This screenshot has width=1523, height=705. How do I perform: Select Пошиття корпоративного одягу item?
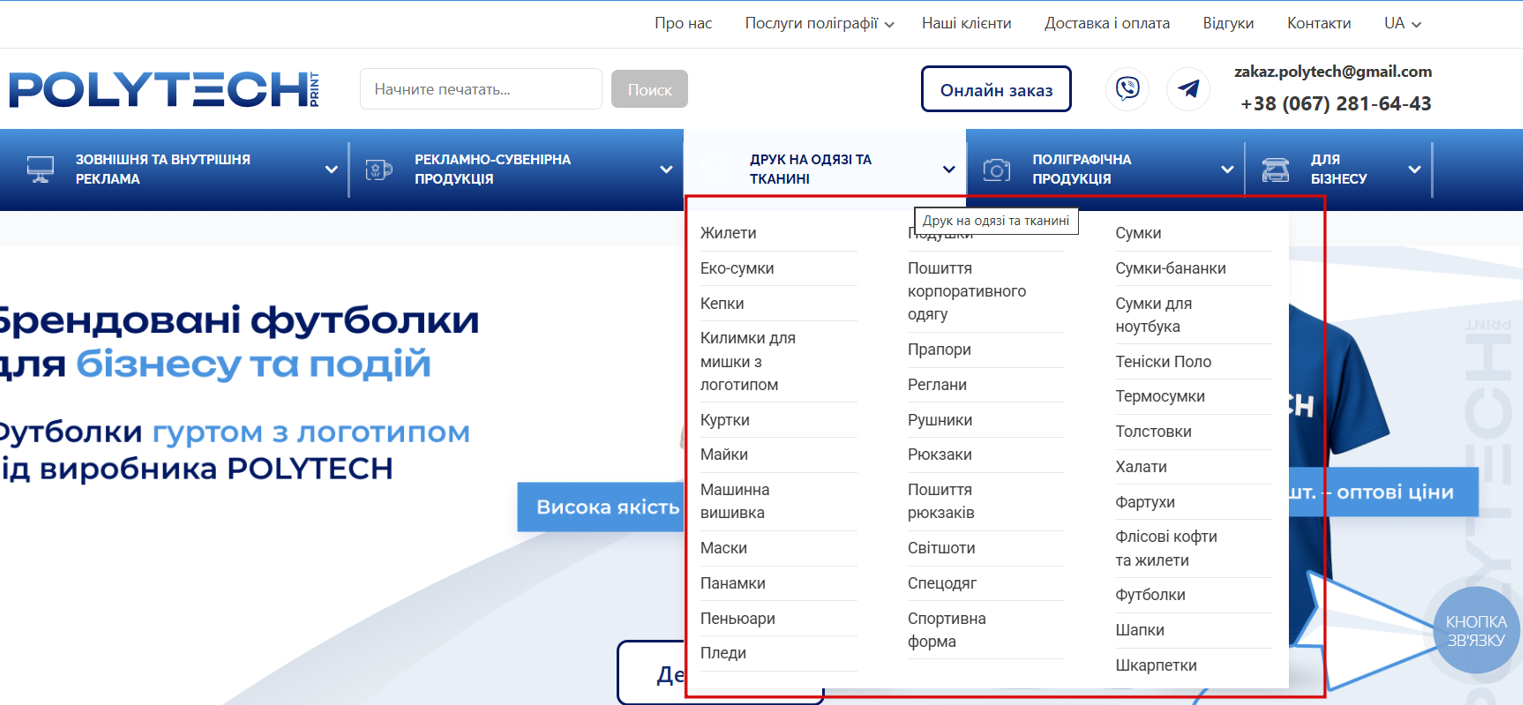click(967, 291)
